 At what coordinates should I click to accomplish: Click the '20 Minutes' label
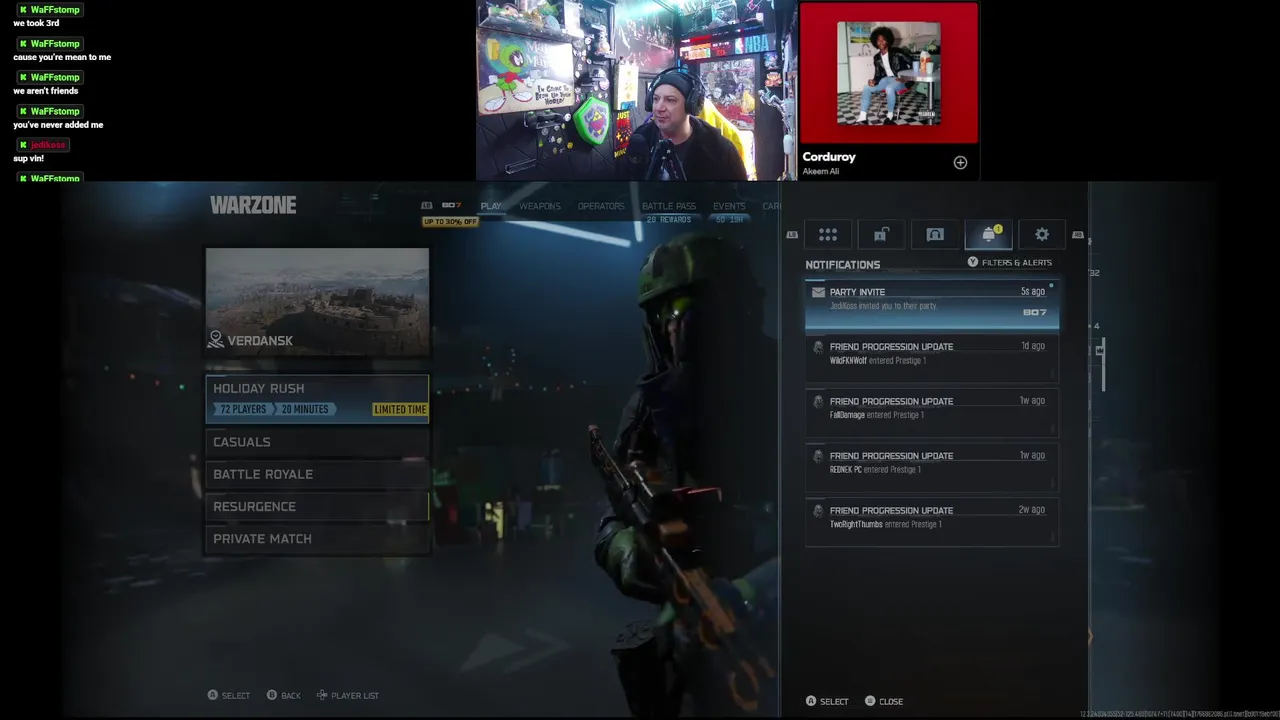pos(305,409)
